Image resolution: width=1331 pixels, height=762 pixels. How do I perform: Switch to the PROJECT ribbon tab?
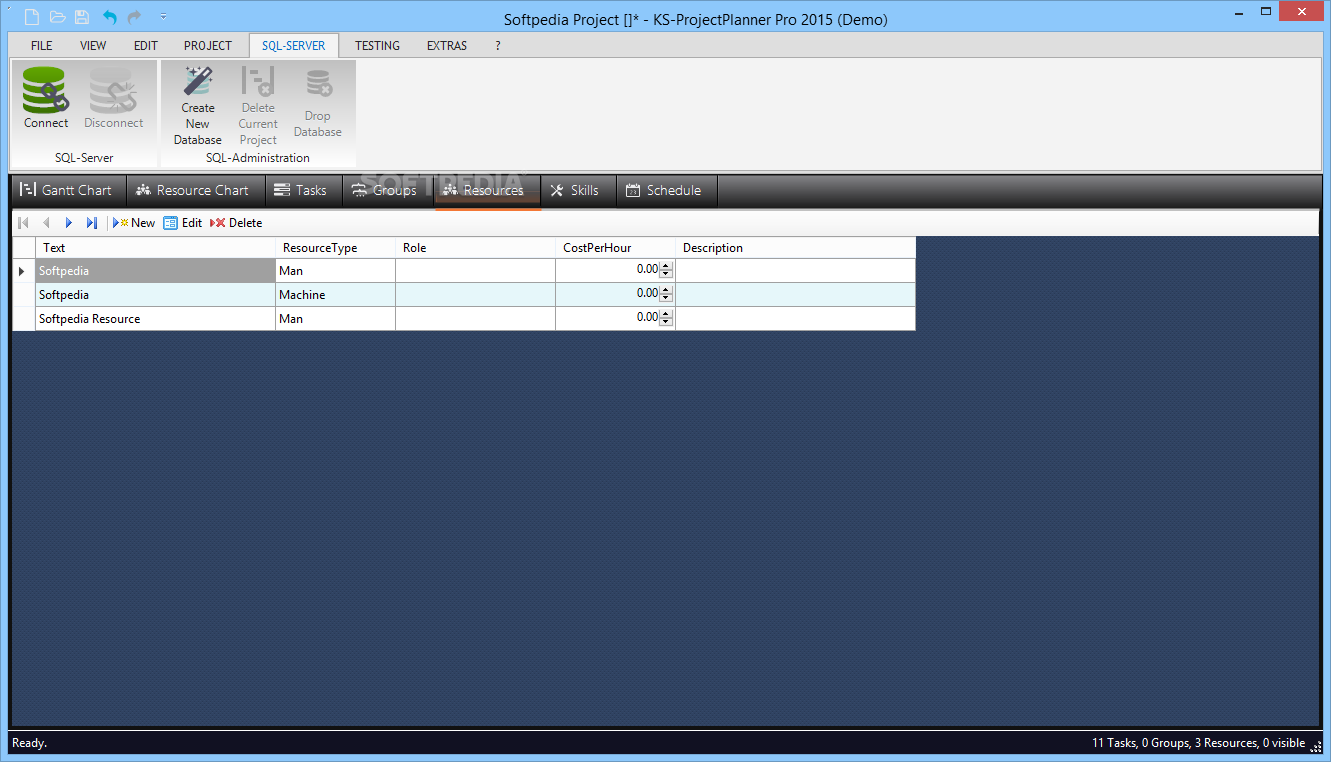click(208, 46)
